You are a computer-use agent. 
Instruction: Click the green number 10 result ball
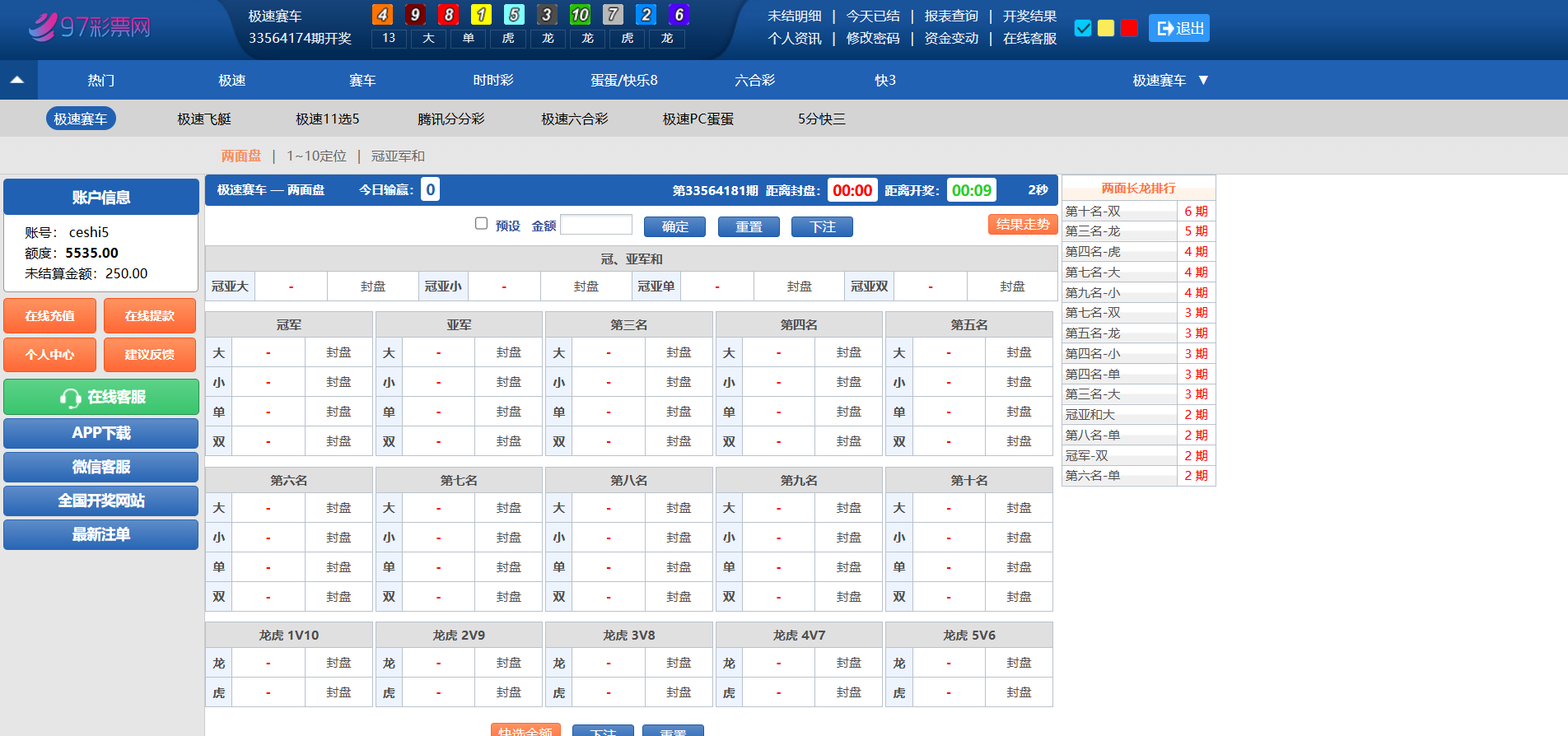[580, 15]
